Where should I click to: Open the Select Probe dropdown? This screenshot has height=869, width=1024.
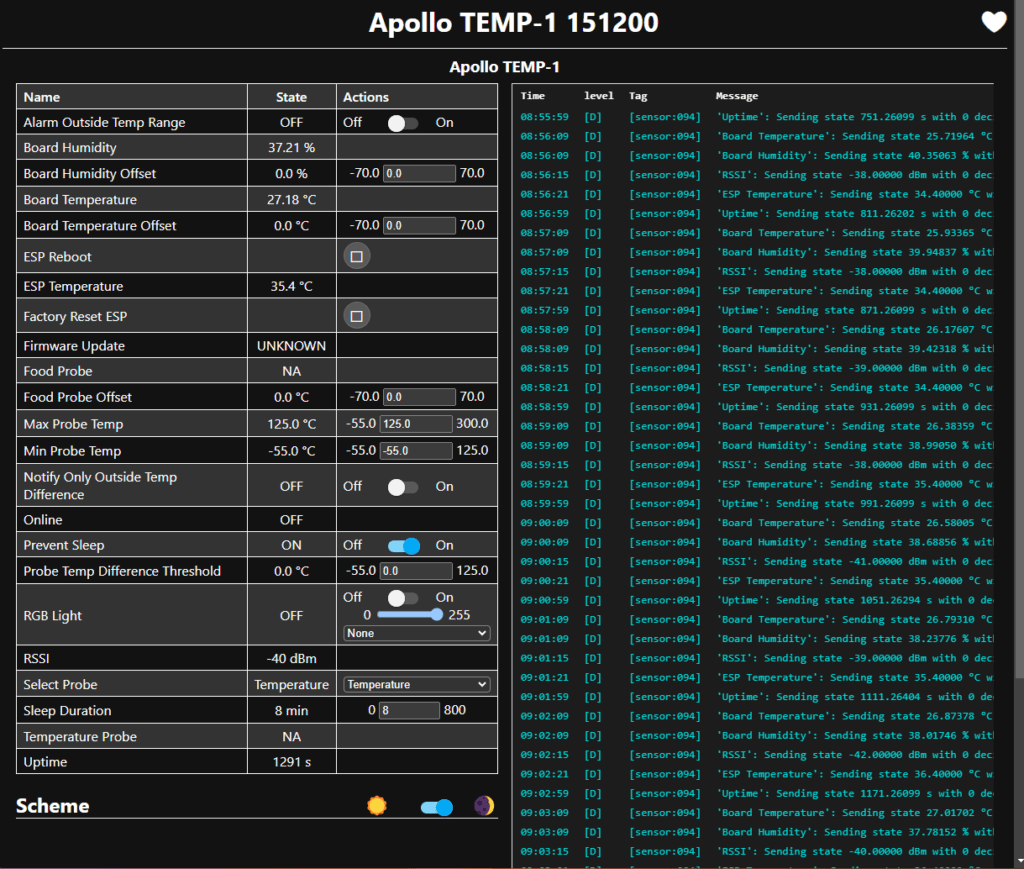[x=416, y=684]
